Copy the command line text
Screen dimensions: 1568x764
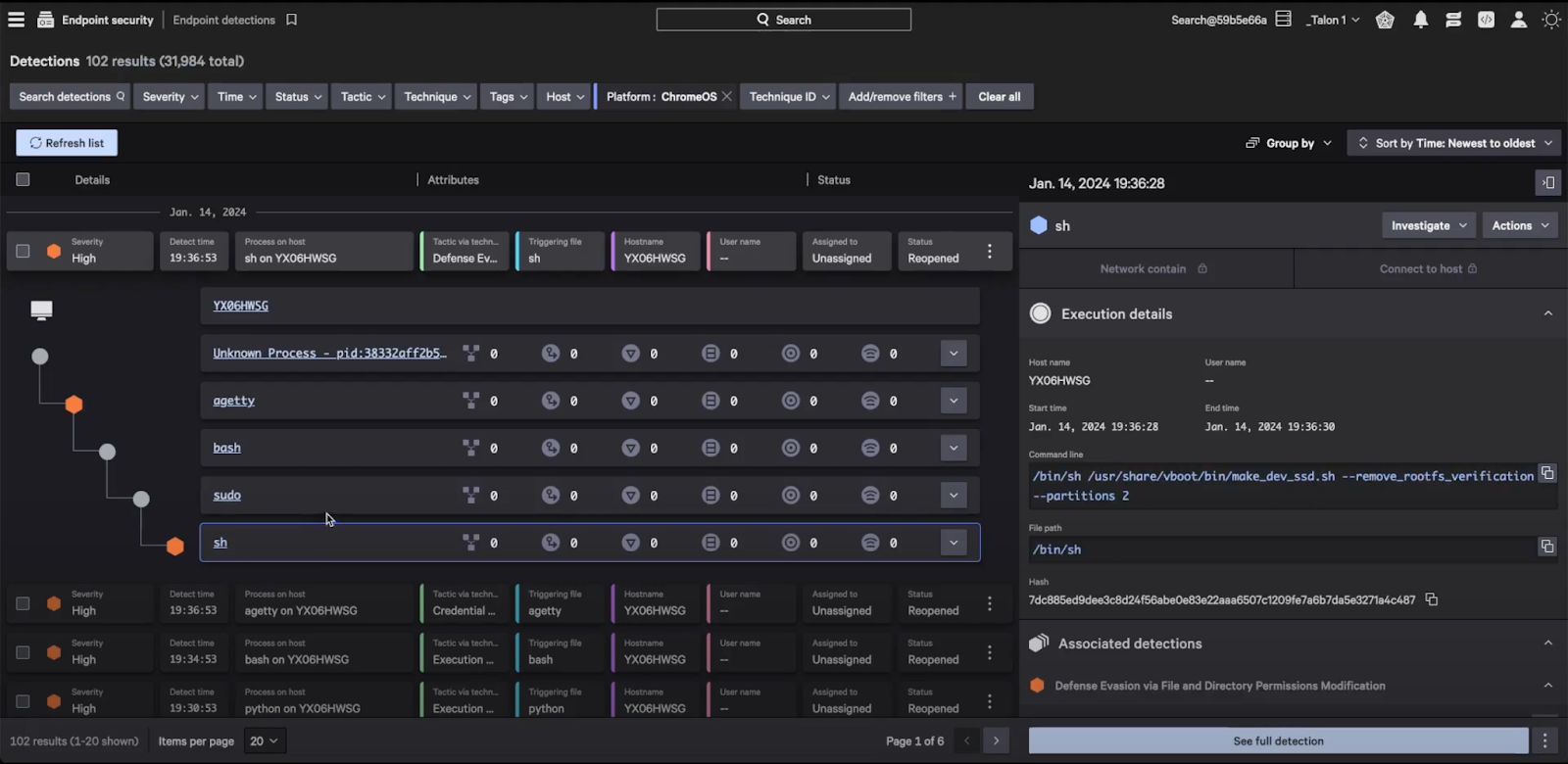(1547, 474)
